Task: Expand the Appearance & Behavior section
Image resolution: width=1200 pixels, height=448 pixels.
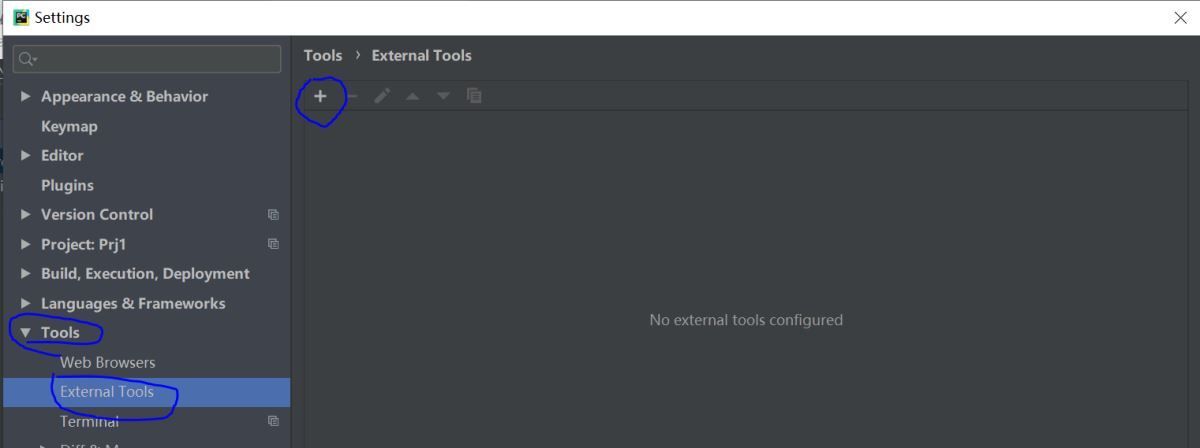Action: click(x=26, y=97)
